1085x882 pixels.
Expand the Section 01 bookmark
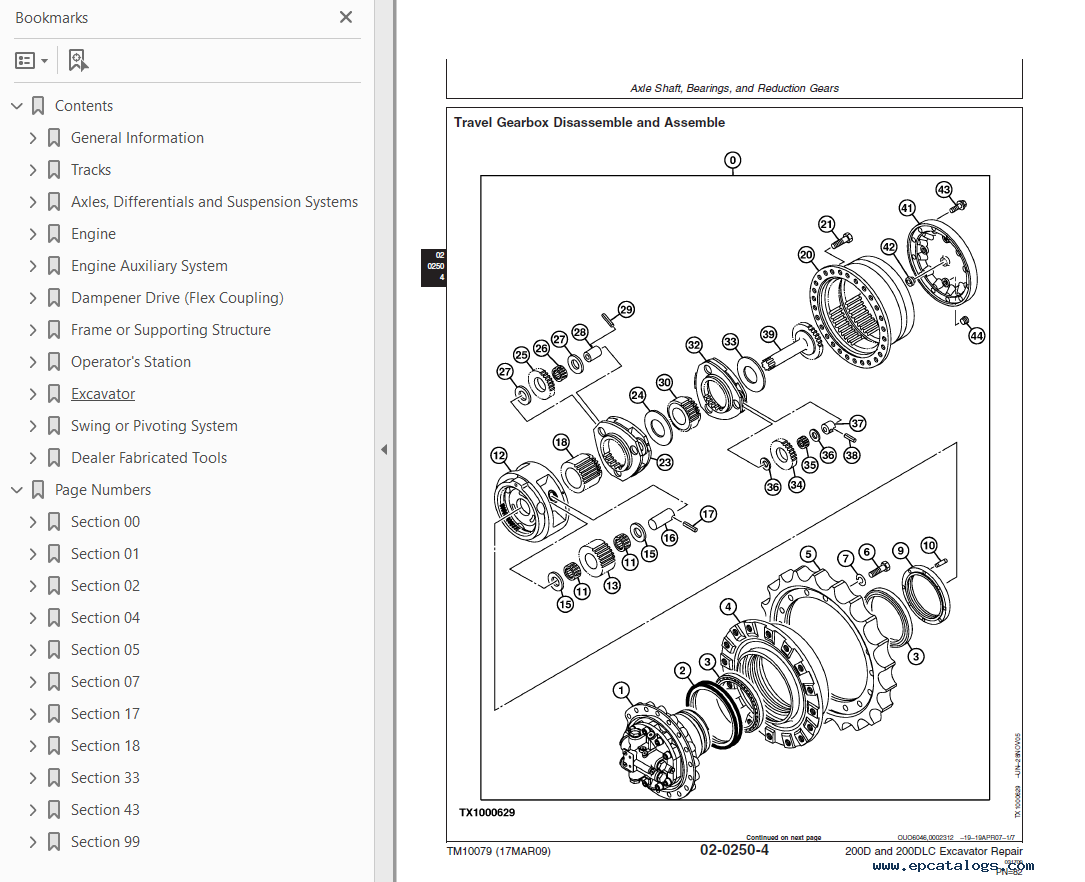tap(33, 553)
